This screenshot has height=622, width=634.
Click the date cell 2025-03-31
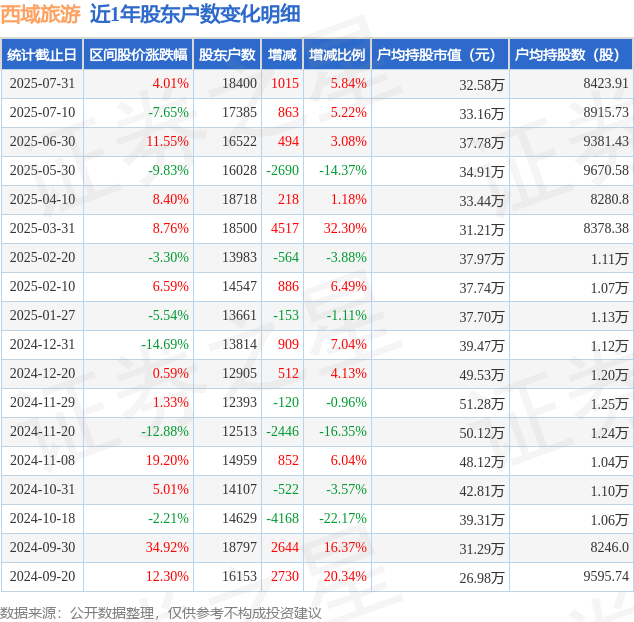coord(42,228)
